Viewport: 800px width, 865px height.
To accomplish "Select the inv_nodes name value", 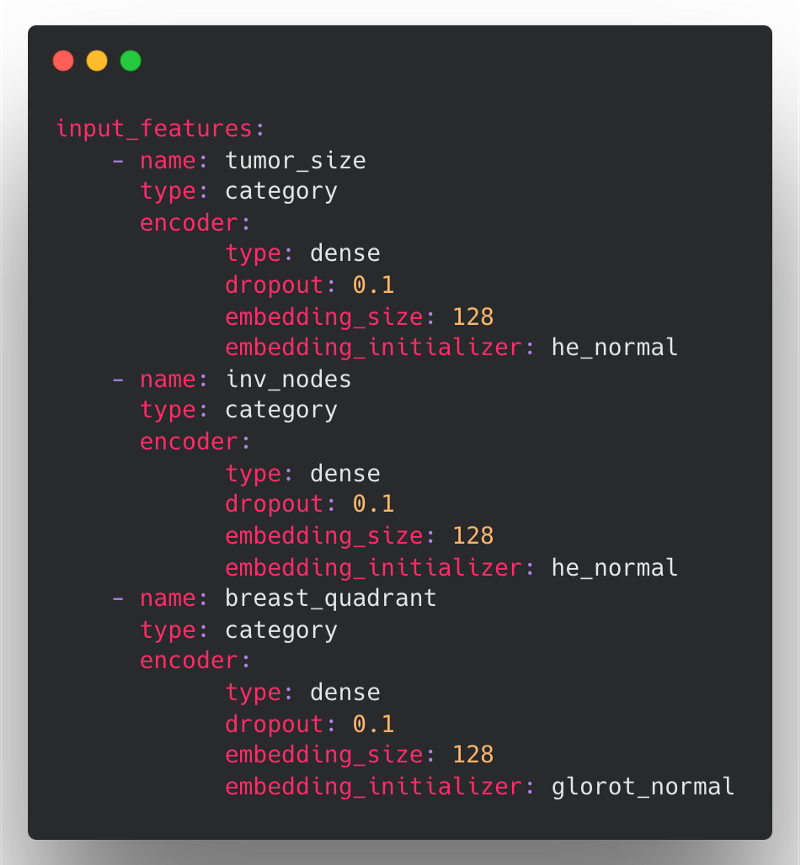I will pyautogui.click(x=289, y=380).
